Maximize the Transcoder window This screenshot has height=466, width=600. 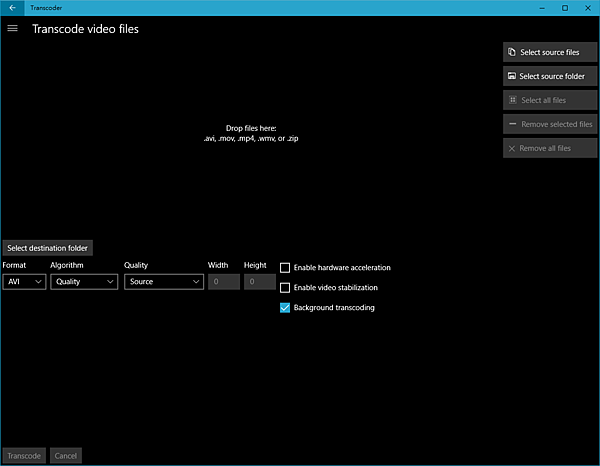tap(565, 8)
